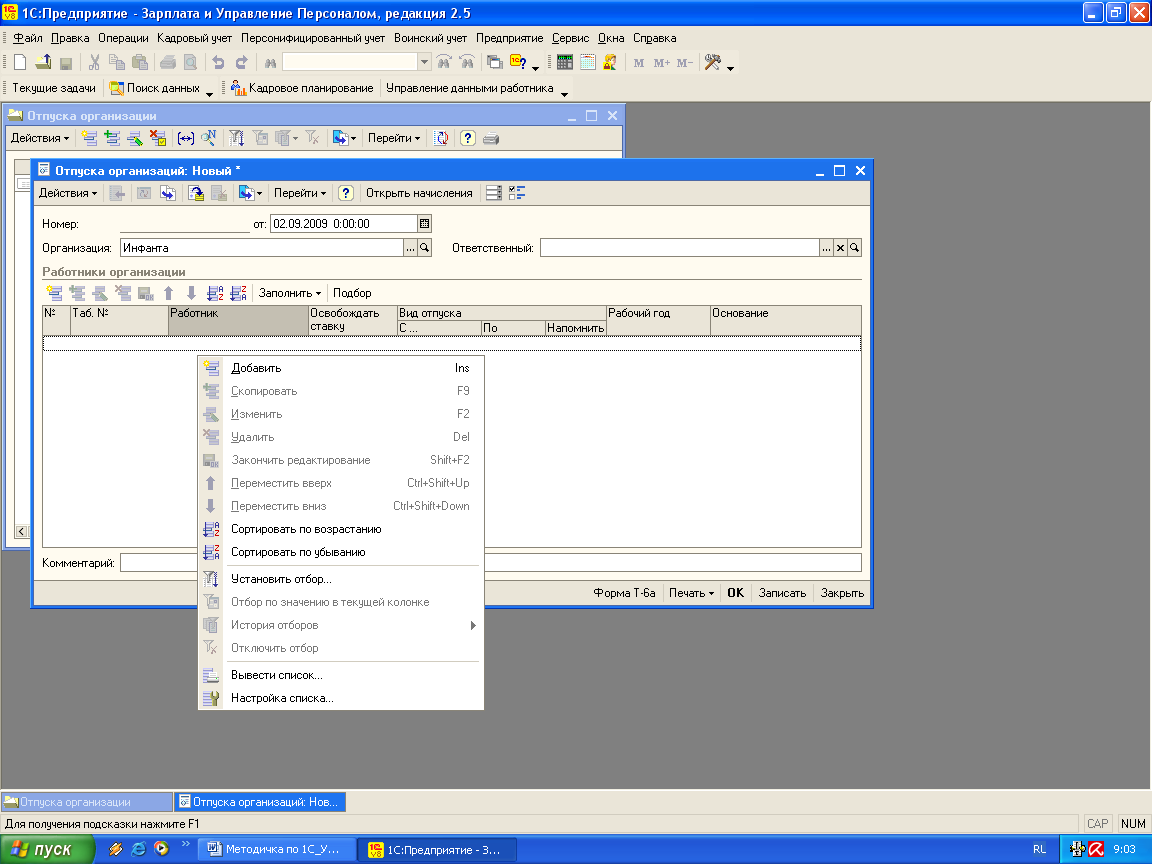Viewport: 1152px width, 864px height.
Task: Click the refresh icon in Отпуска организации list window
Action: pos(441,138)
